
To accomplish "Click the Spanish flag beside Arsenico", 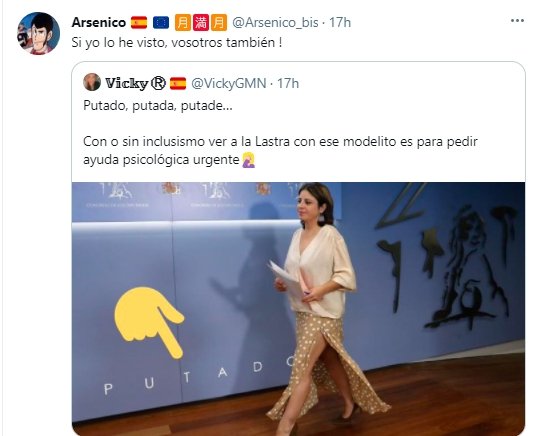I will click(x=139, y=23).
